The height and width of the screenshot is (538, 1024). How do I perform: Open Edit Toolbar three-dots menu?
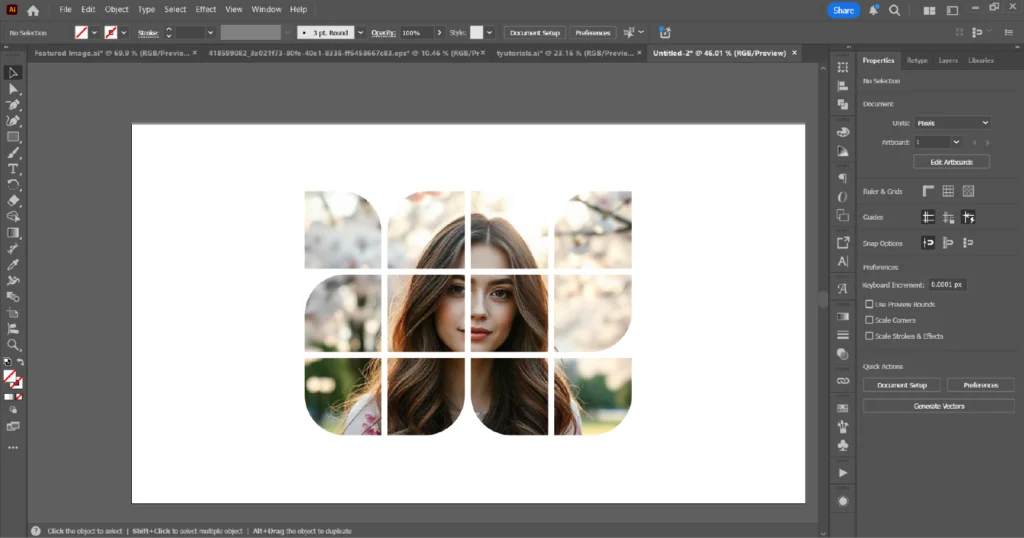[x=13, y=448]
